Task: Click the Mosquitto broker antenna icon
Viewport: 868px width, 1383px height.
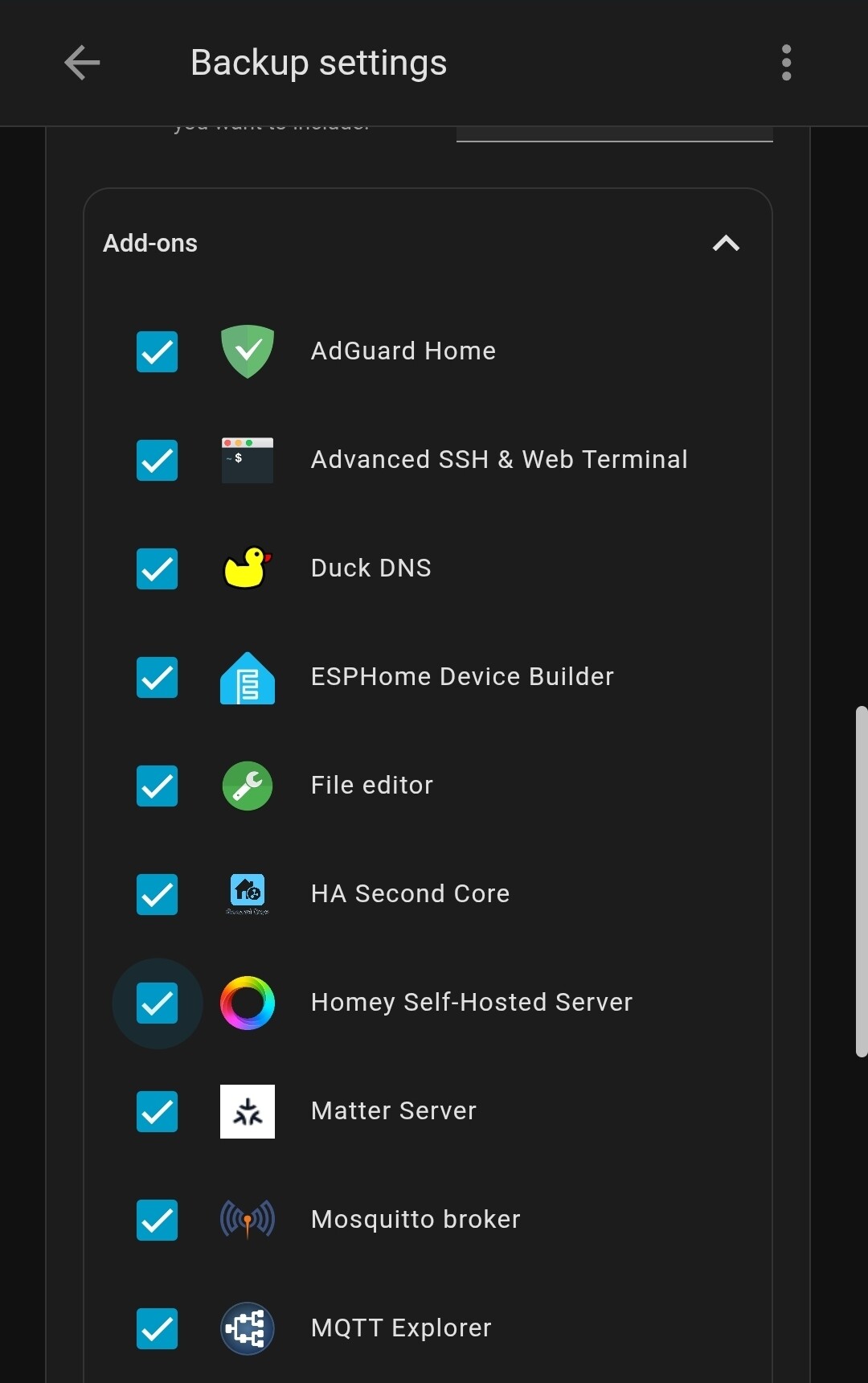Action: (x=248, y=1220)
